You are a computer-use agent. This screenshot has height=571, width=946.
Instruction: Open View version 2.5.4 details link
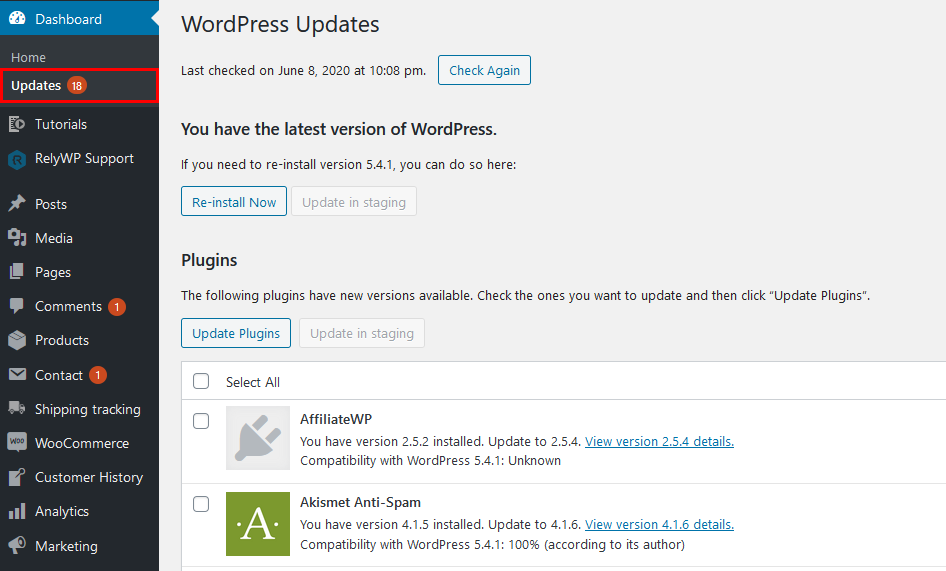tap(659, 441)
